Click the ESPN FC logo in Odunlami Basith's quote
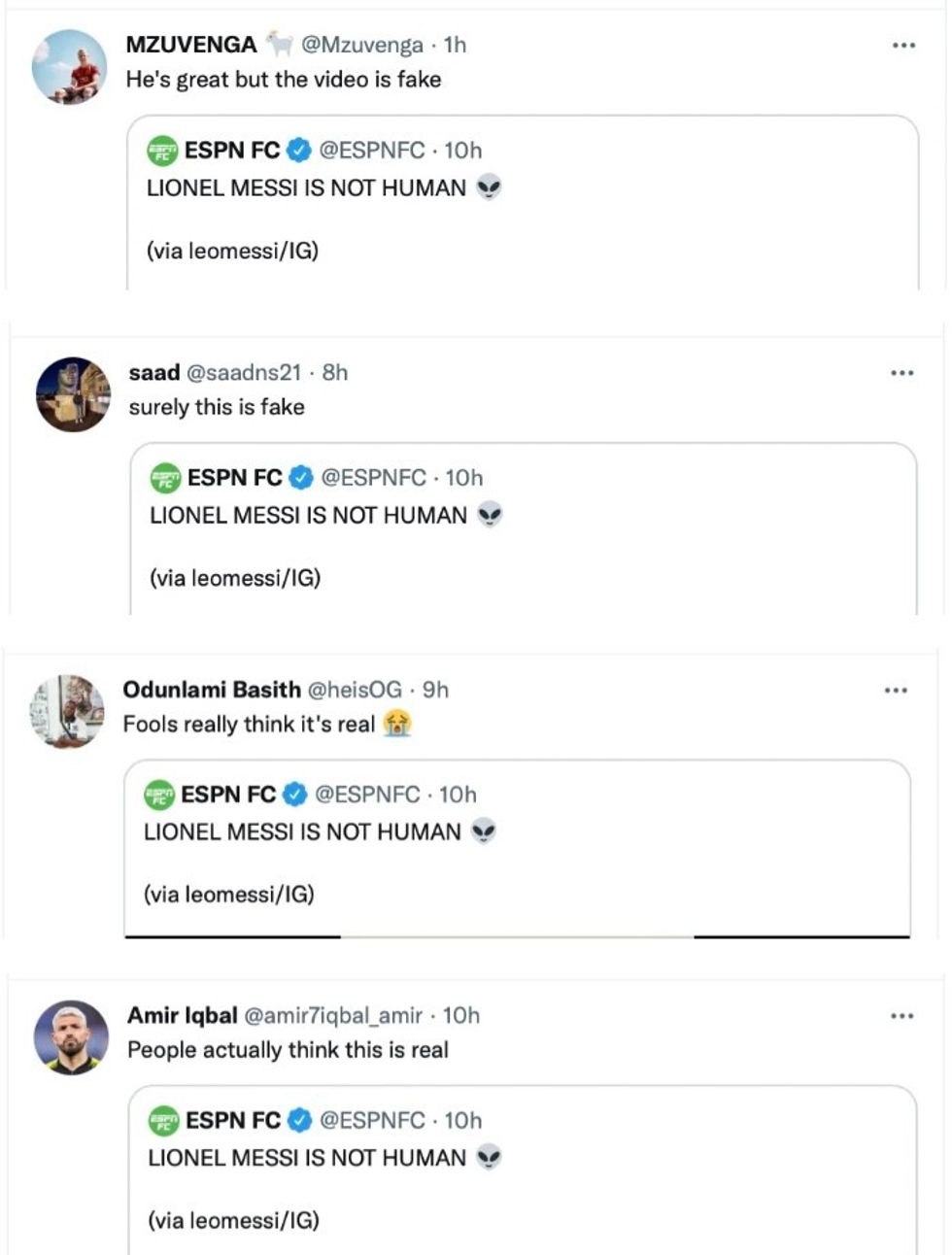This screenshot has width=952, height=1255. coord(160,795)
